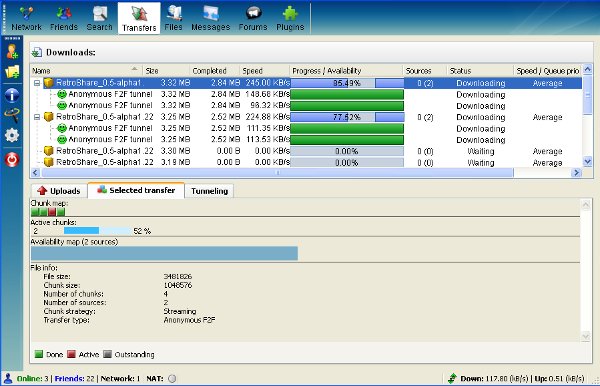Sort downloads by Status column
The height and width of the screenshot is (386, 600).
tap(479, 71)
